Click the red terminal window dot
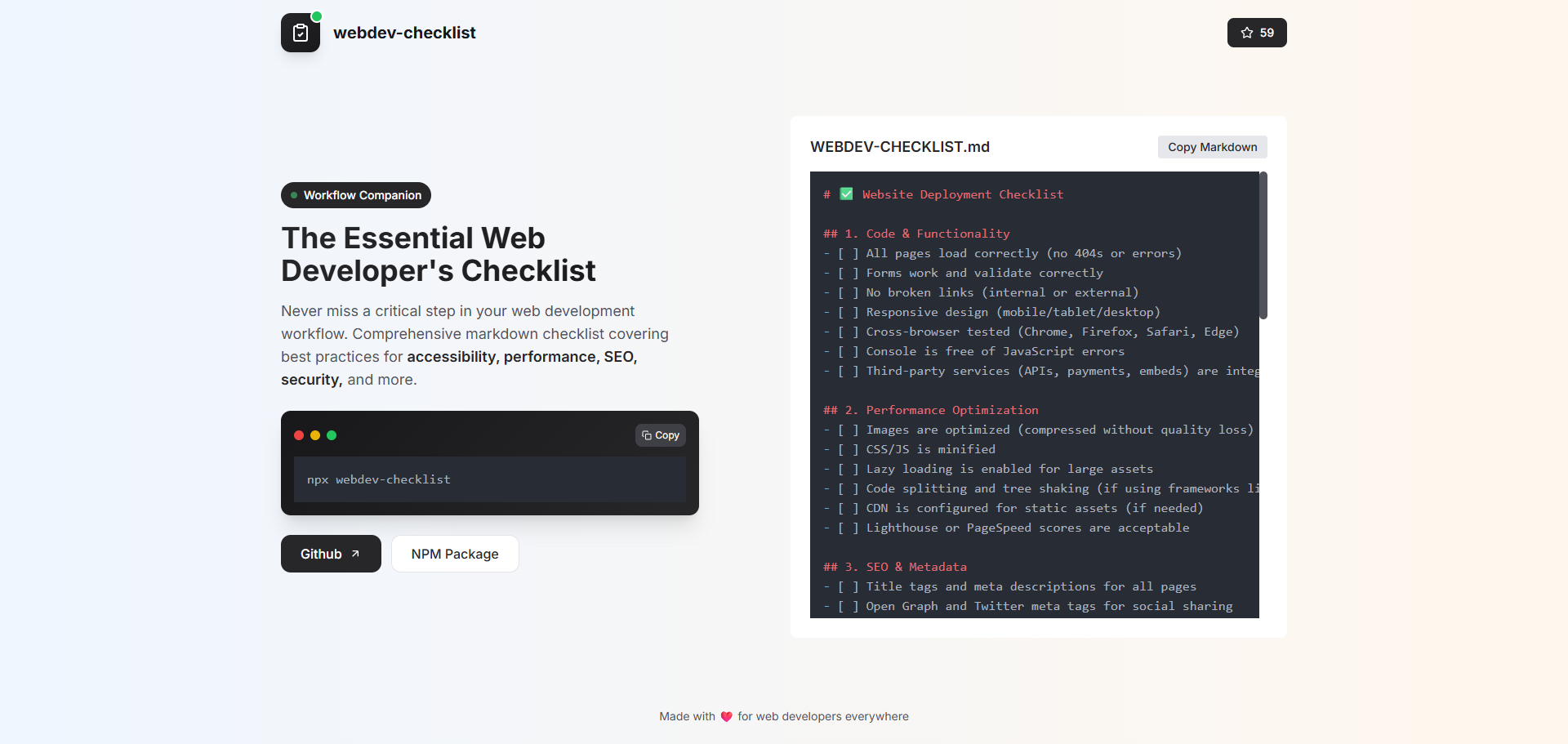 pyautogui.click(x=299, y=435)
